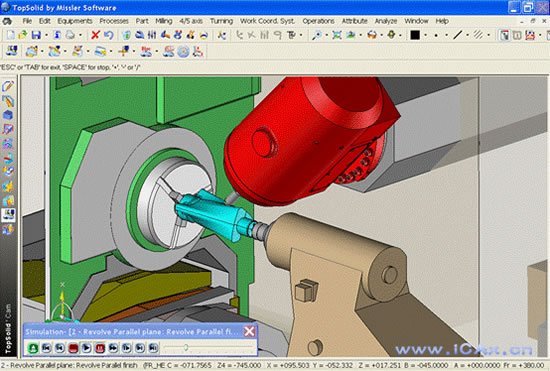Click the orange rendering sphere icon
Image resolution: width=550 pixels, height=371 pixels.
tap(372, 35)
